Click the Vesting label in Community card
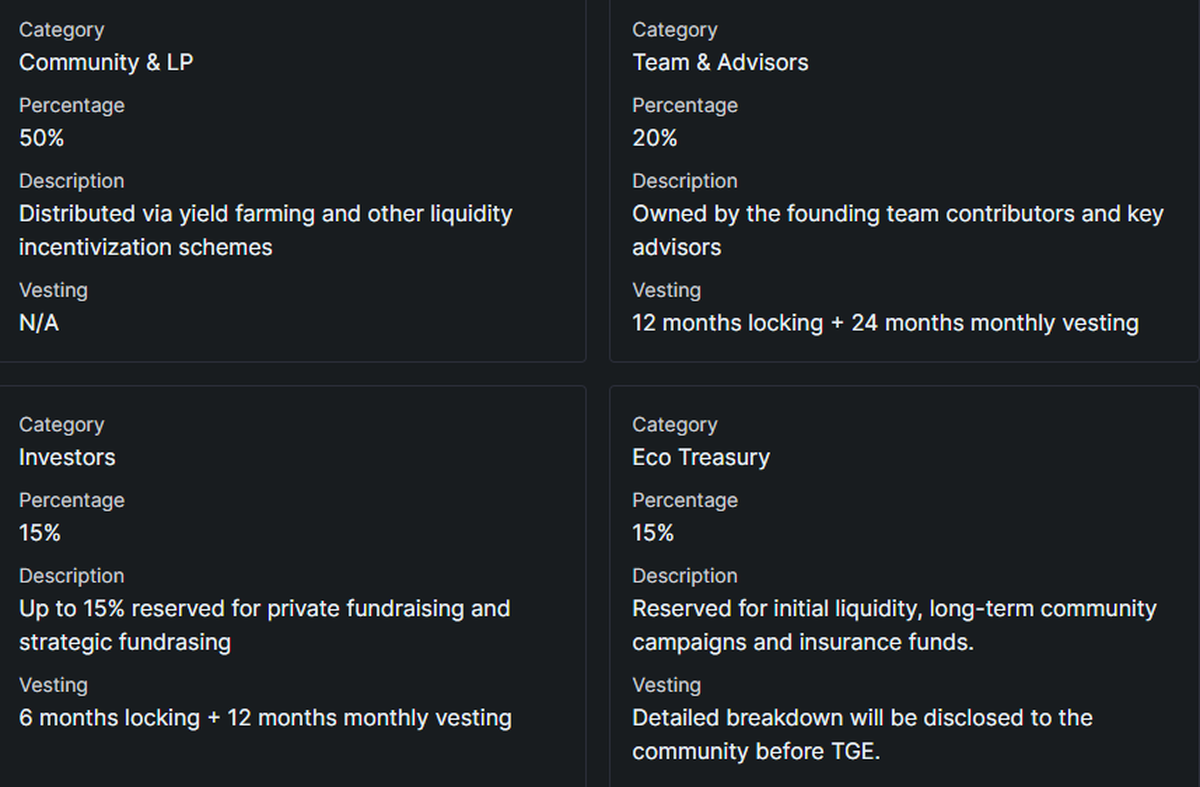Image resolution: width=1200 pixels, height=787 pixels. (53, 290)
